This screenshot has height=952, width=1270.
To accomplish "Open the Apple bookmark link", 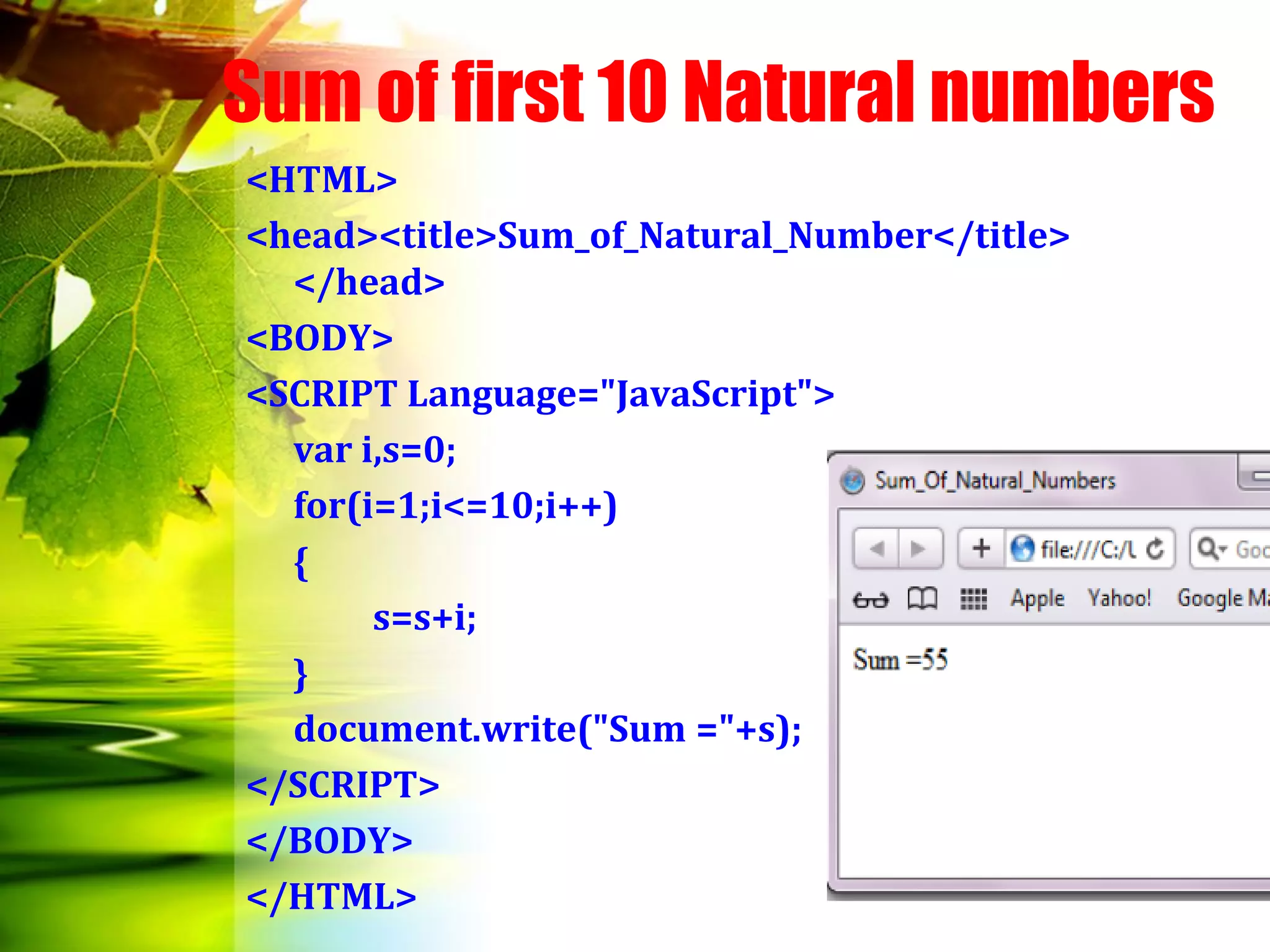I will pyautogui.click(x=1037, y=599).
